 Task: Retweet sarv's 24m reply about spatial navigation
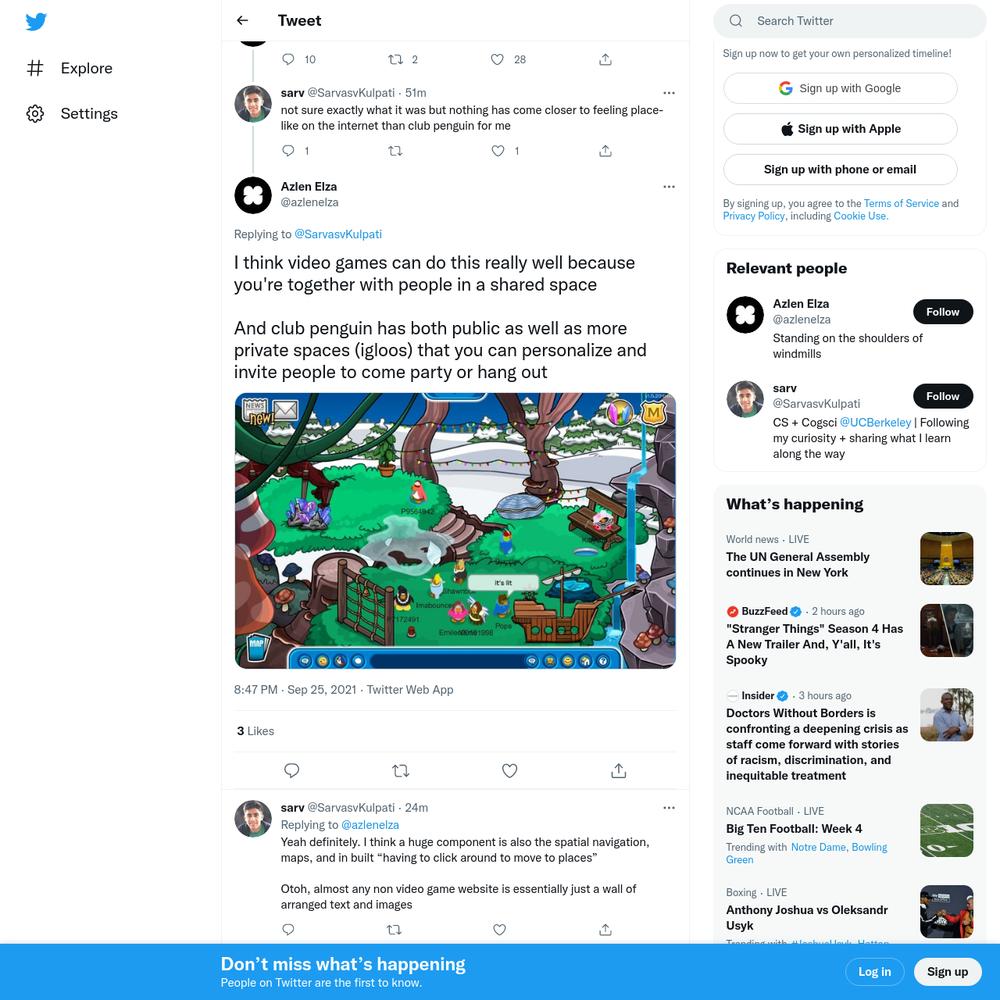394,929
